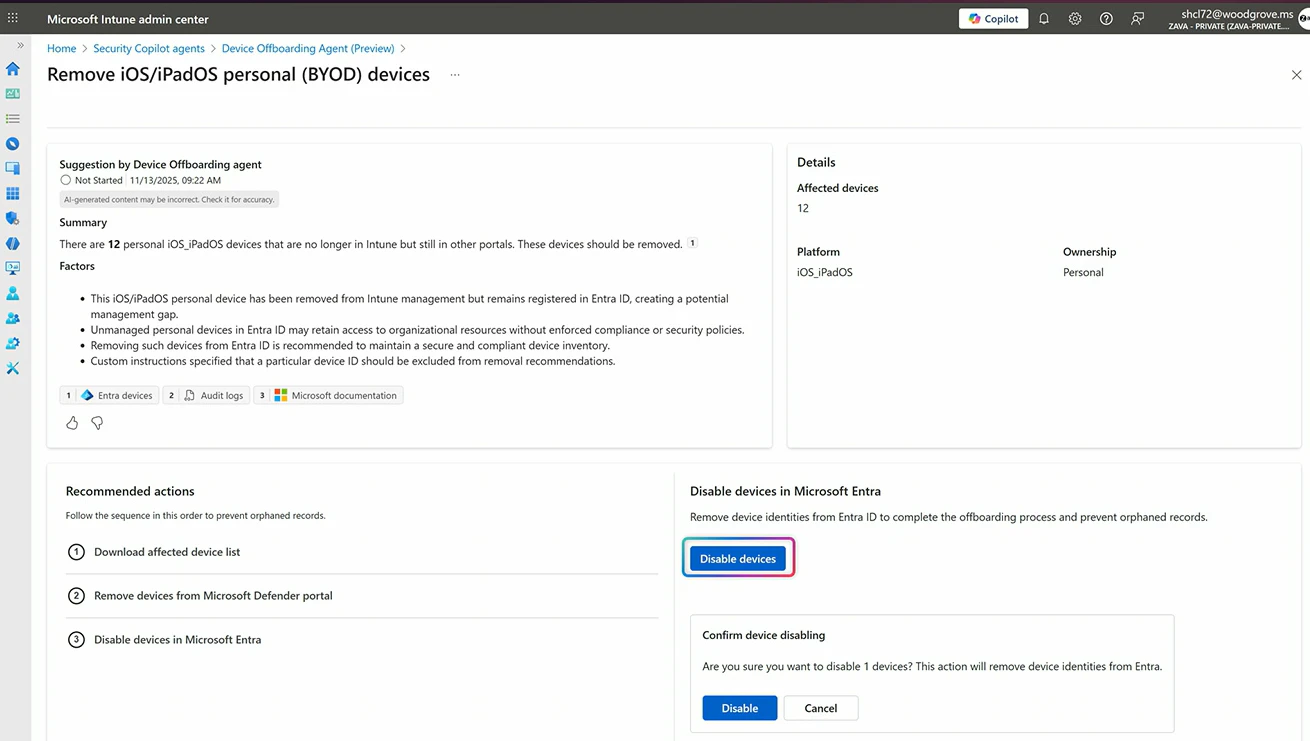Close the suggestion pane with the X

tap(1296, 75)
